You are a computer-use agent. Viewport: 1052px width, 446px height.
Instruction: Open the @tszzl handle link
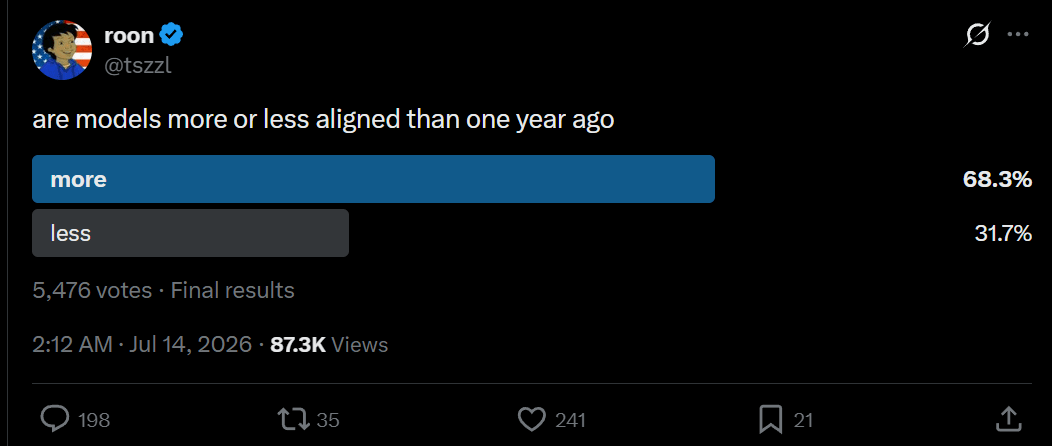click(x=138, y=66)
